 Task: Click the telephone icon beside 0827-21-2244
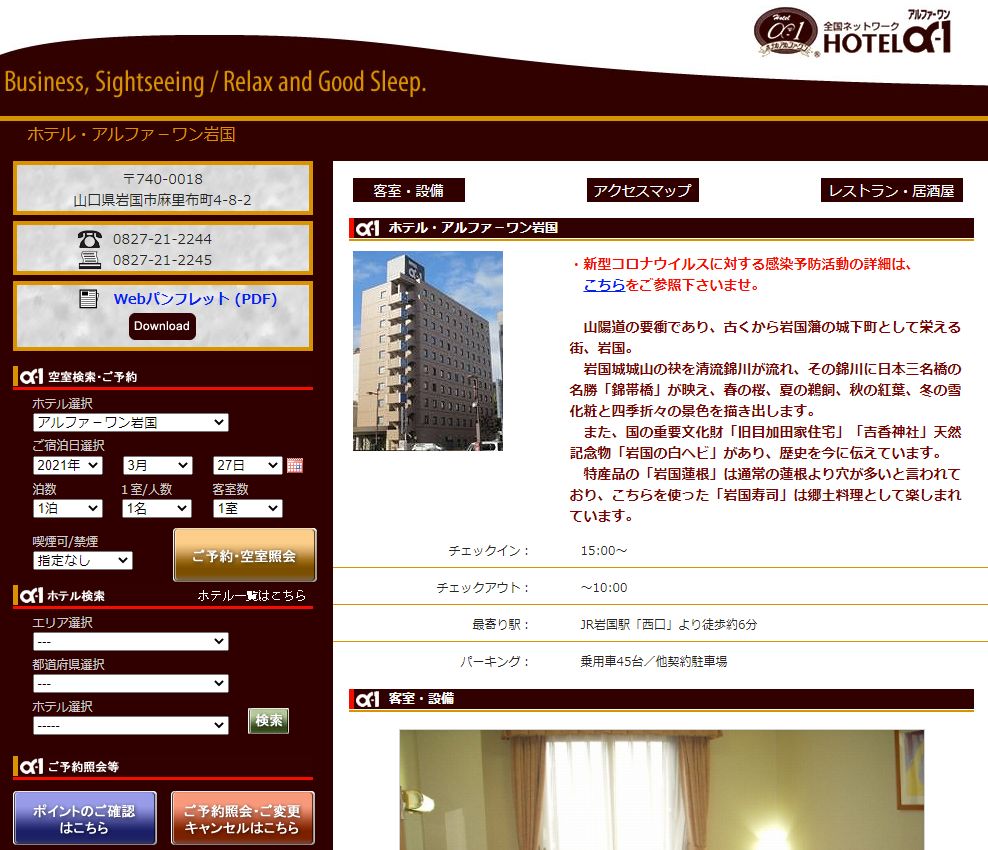coord(89,239)
